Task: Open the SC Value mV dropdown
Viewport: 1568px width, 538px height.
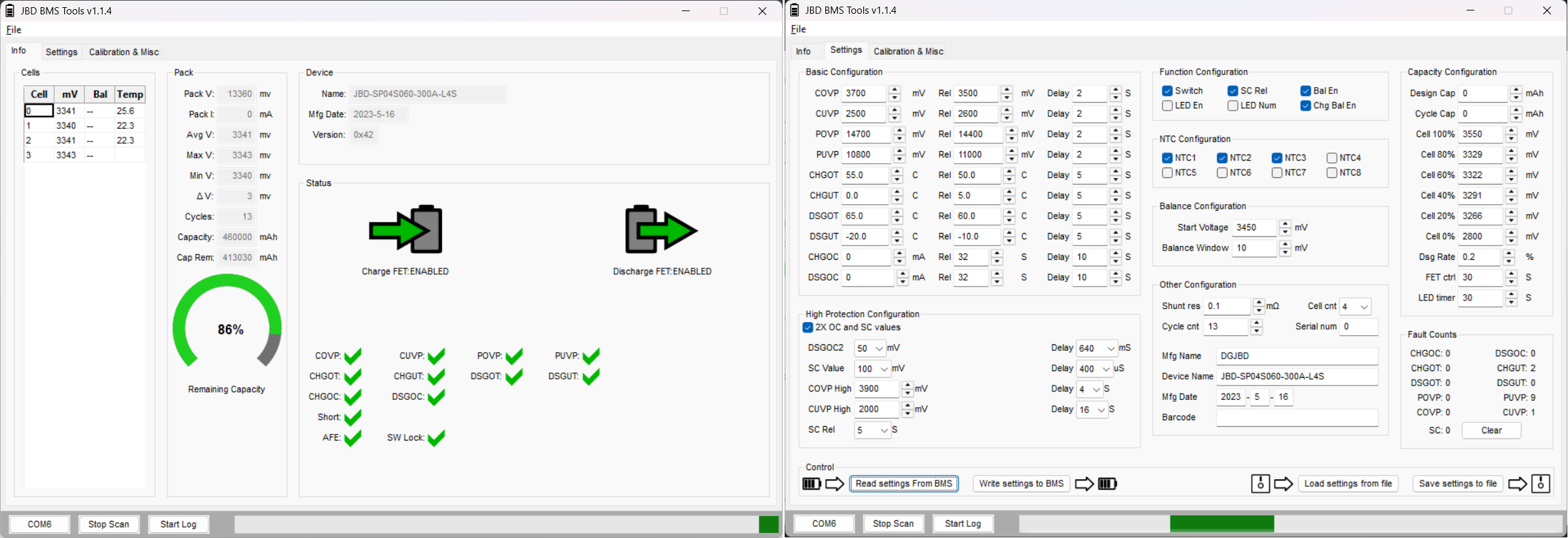Action: pos(872,369)
